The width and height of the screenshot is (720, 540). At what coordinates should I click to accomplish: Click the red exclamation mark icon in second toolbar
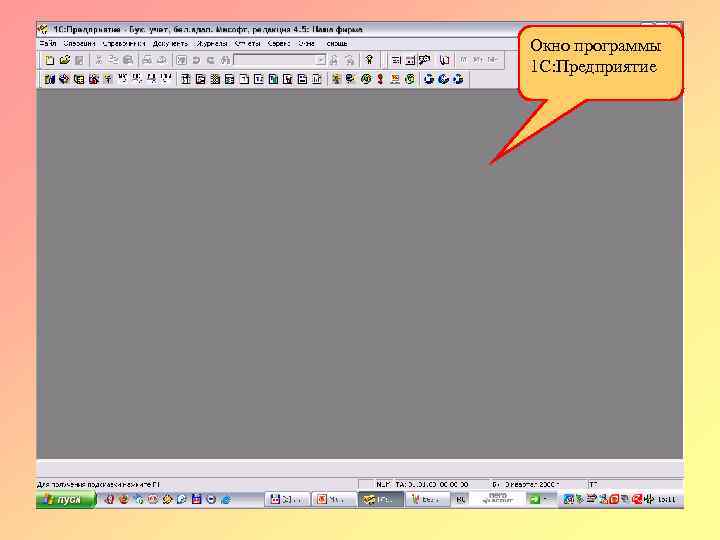click(x=380, y=79)
